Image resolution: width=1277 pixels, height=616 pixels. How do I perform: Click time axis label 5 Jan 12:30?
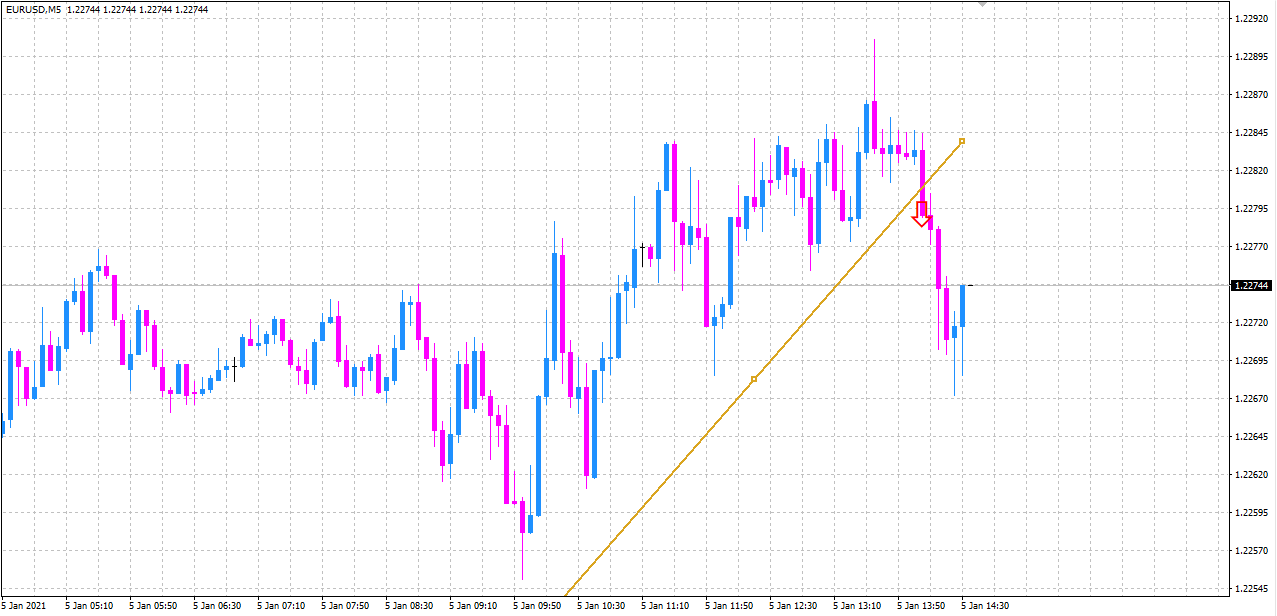793,606
